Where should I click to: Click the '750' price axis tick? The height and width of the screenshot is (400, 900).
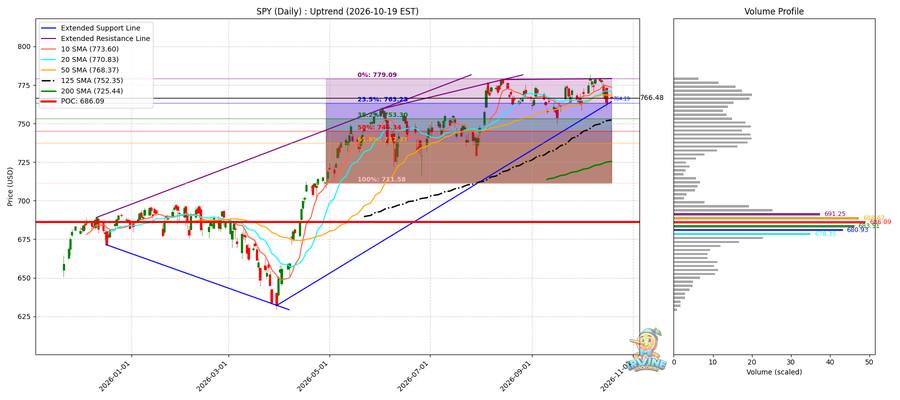point(26,124)
